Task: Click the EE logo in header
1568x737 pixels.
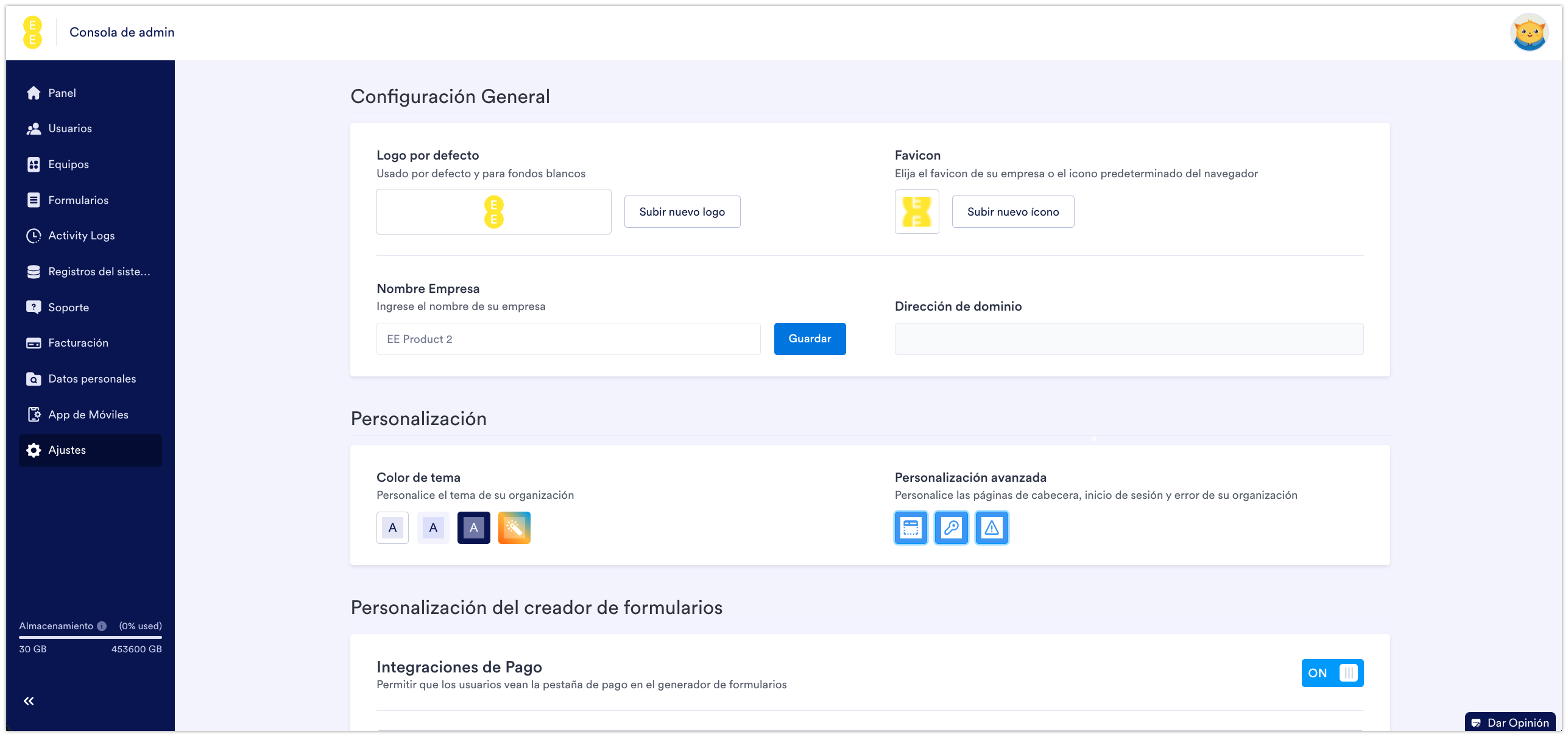Action: point(32,32)
